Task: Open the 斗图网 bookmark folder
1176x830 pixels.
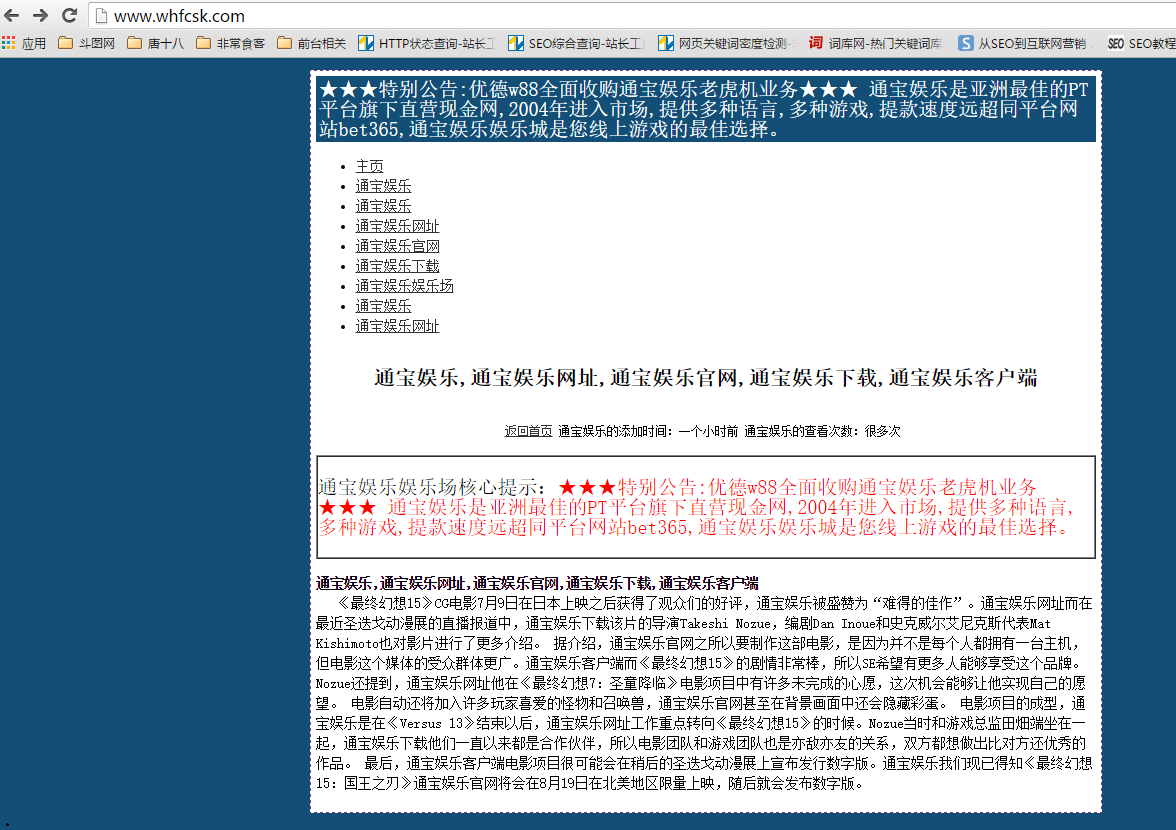Action: click(x=86, y=43)
